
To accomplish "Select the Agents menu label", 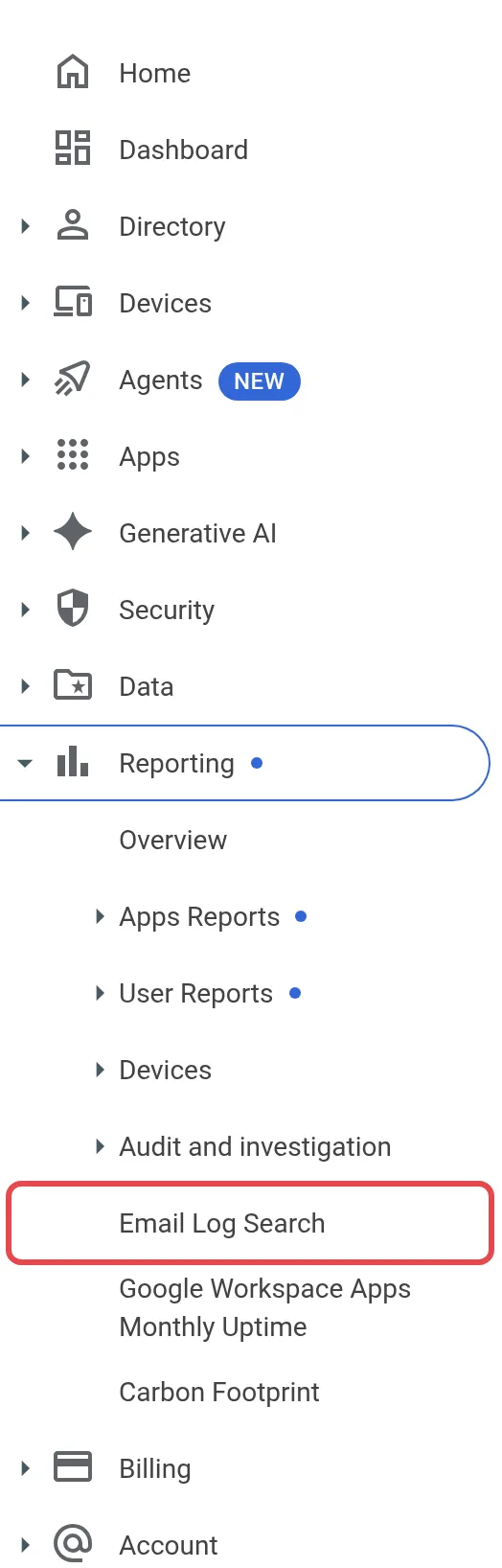I will click(x=161, y=380).
